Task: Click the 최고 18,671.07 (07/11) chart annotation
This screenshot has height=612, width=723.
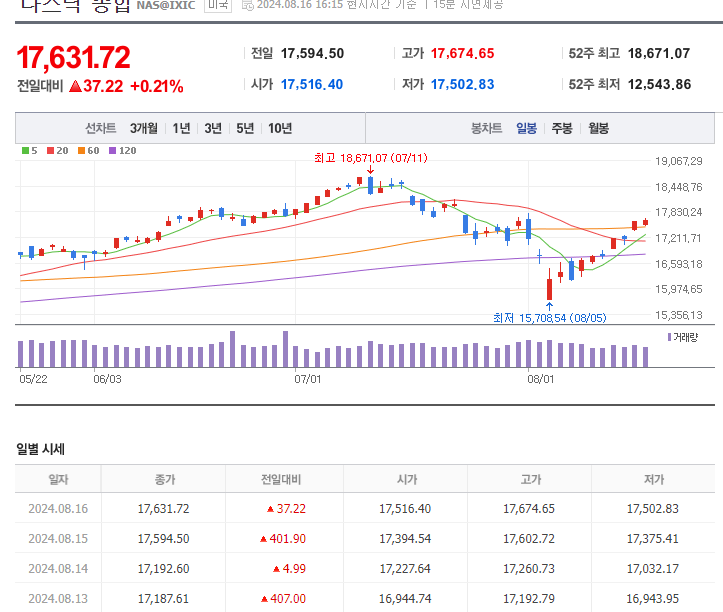Action: point(371,158)
